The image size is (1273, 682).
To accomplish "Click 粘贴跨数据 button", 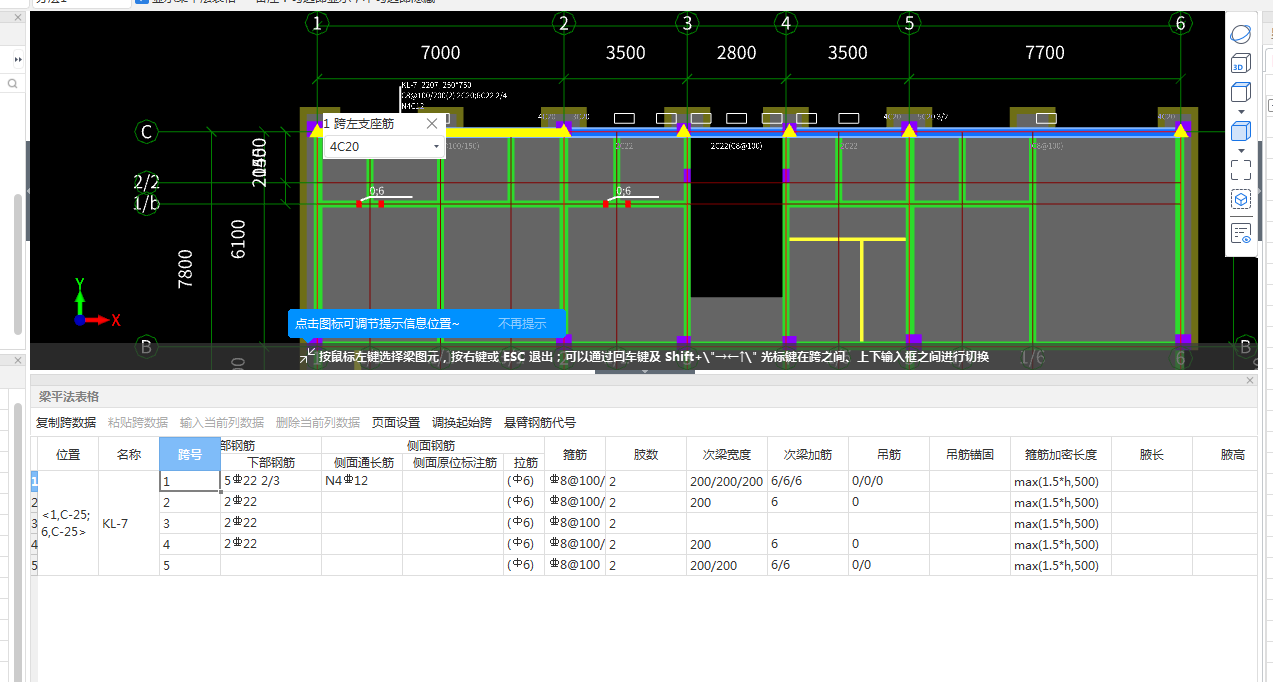I will [138, 423].
